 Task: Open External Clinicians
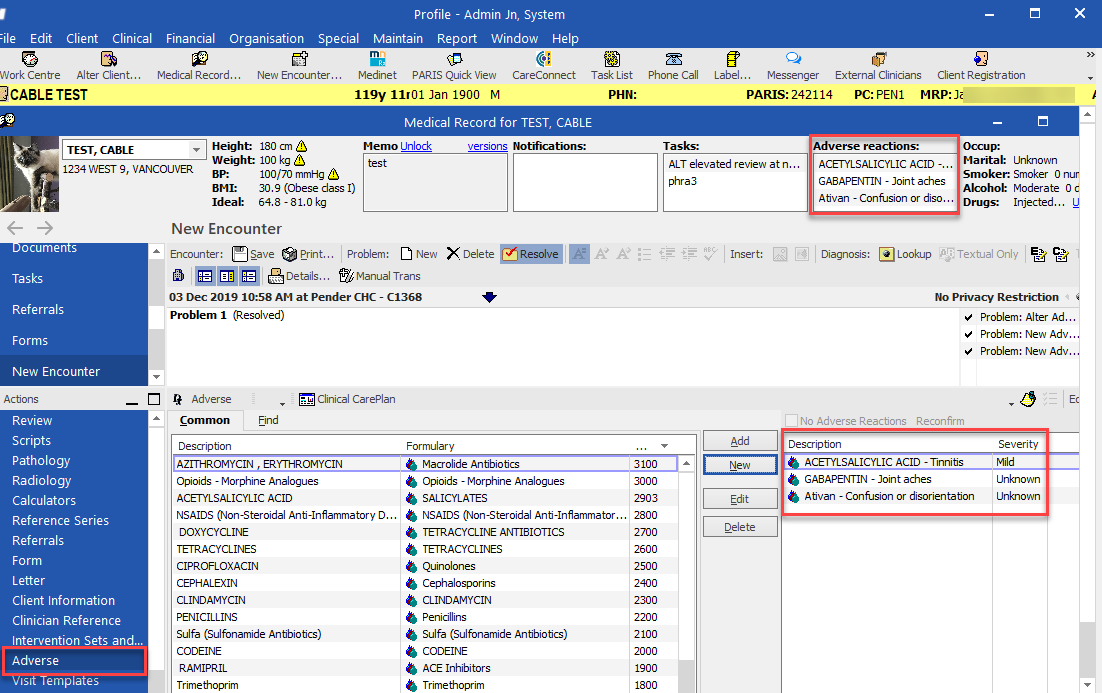[877, 66]
